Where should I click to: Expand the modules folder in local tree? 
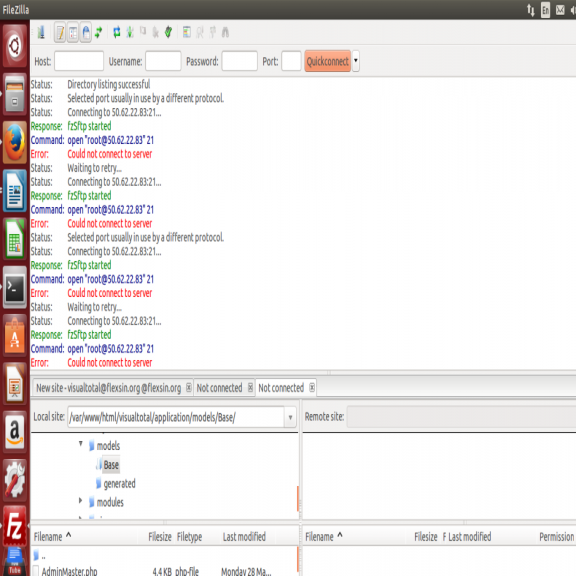point(80,500)
